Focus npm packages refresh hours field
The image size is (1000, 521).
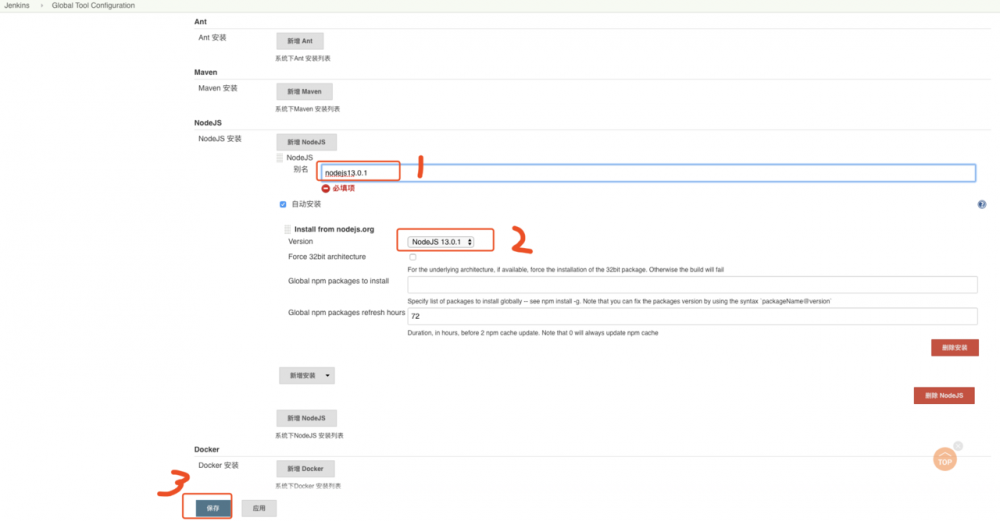(693, 316)
